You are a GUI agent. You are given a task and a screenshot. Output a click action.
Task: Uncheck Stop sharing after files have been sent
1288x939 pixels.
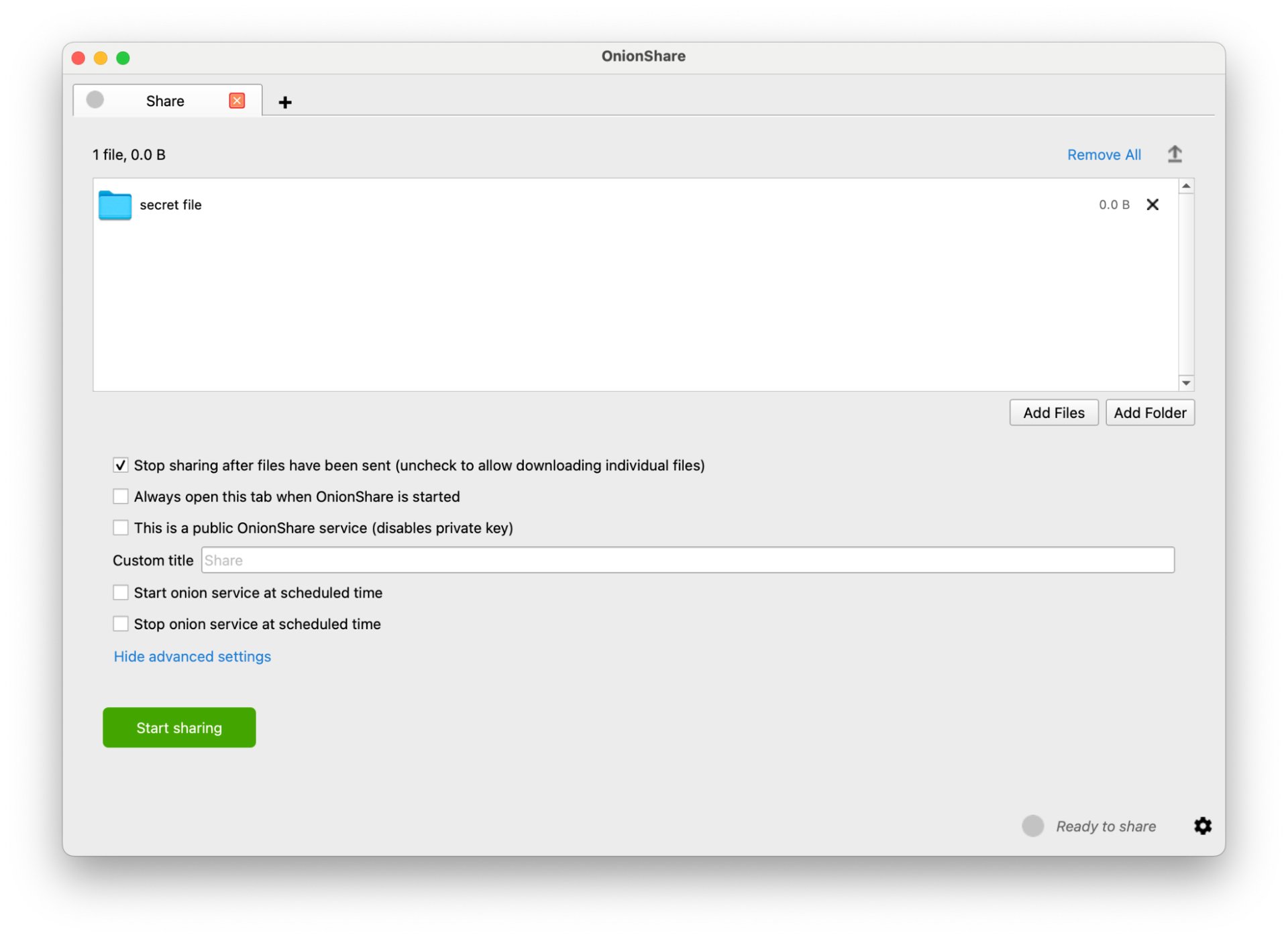click(x=121, y=465)
